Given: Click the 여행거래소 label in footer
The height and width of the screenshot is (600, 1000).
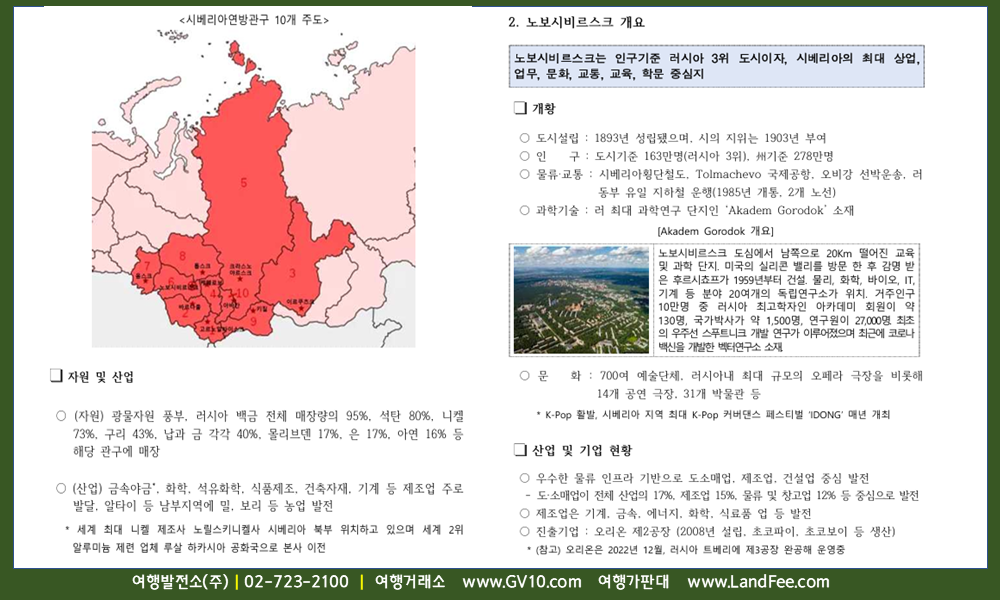Looking at the screenshot, I should pos(409,582).
